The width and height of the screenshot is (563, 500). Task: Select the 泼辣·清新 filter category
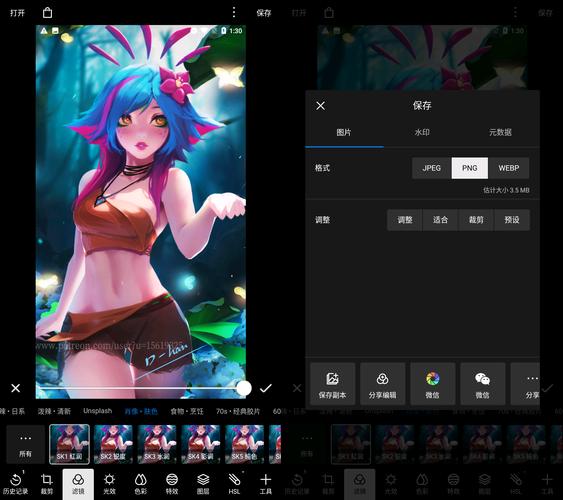point(54,411)
